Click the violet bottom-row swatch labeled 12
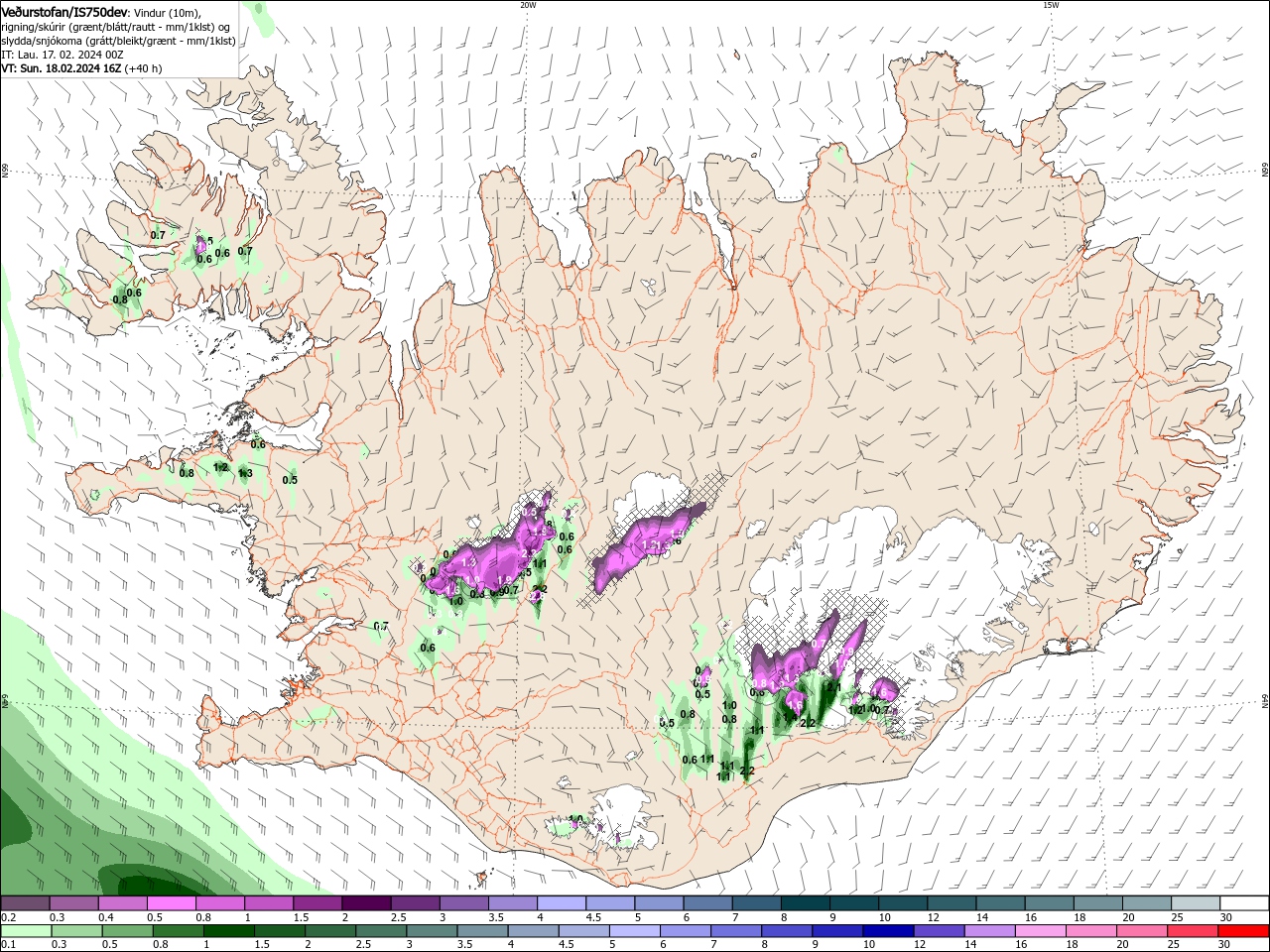1270x952 pixels. [938, 931]
